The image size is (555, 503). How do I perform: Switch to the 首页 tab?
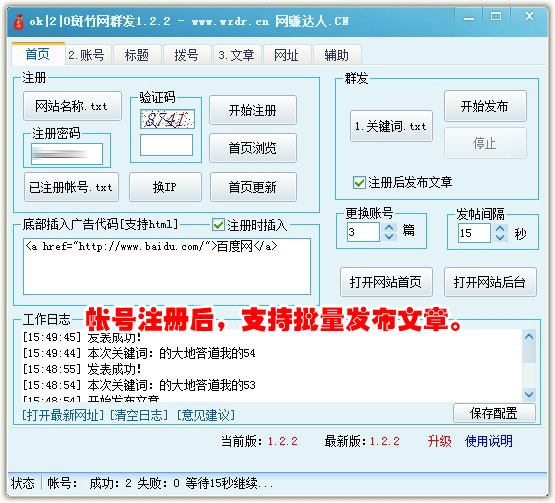click(38, 54)
